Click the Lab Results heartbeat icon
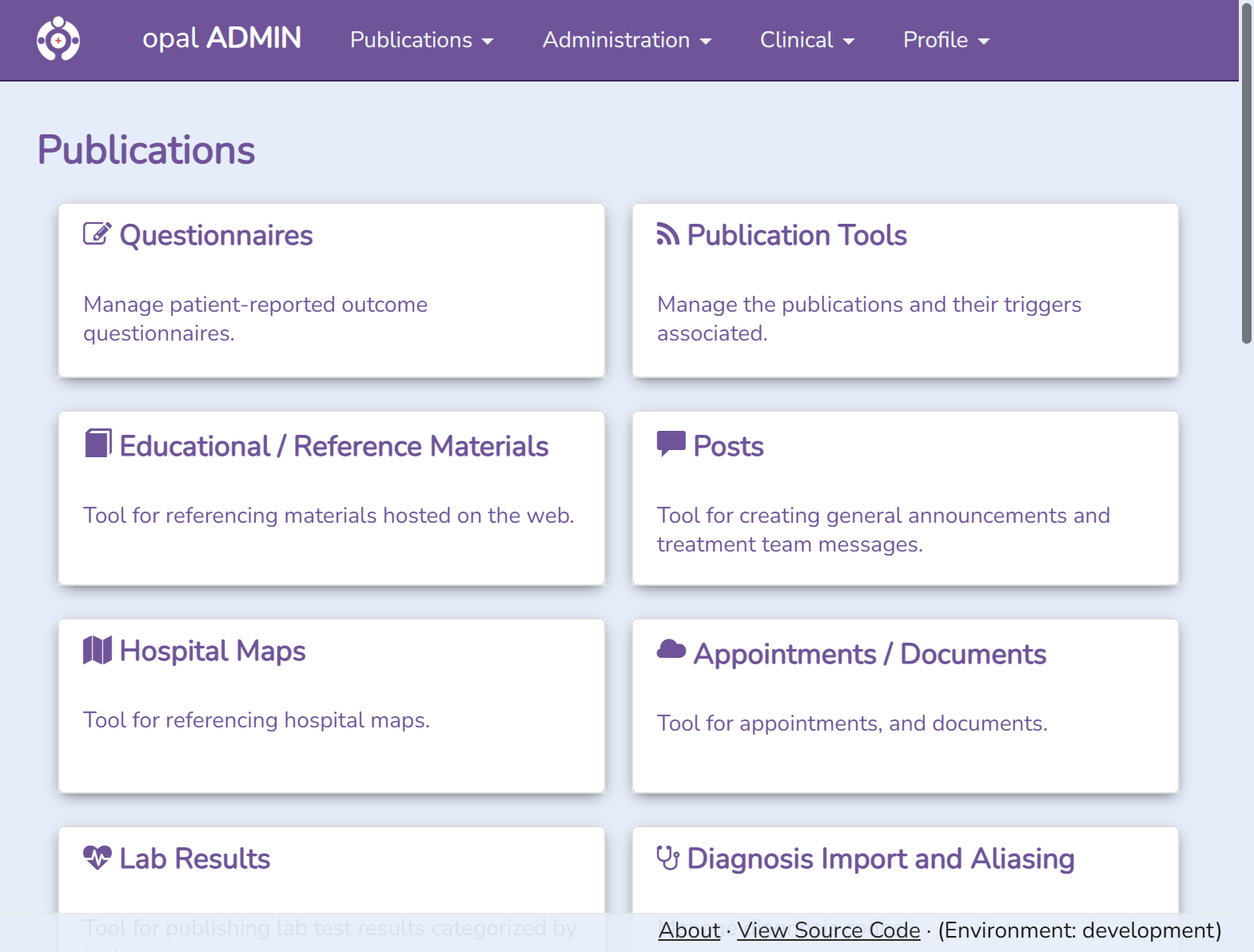Viewport: 1254px width, 952px height. click(x=98, y=858)
